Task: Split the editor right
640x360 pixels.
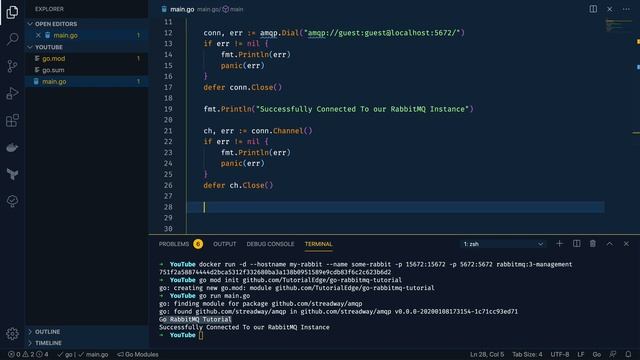Action: 593,9
